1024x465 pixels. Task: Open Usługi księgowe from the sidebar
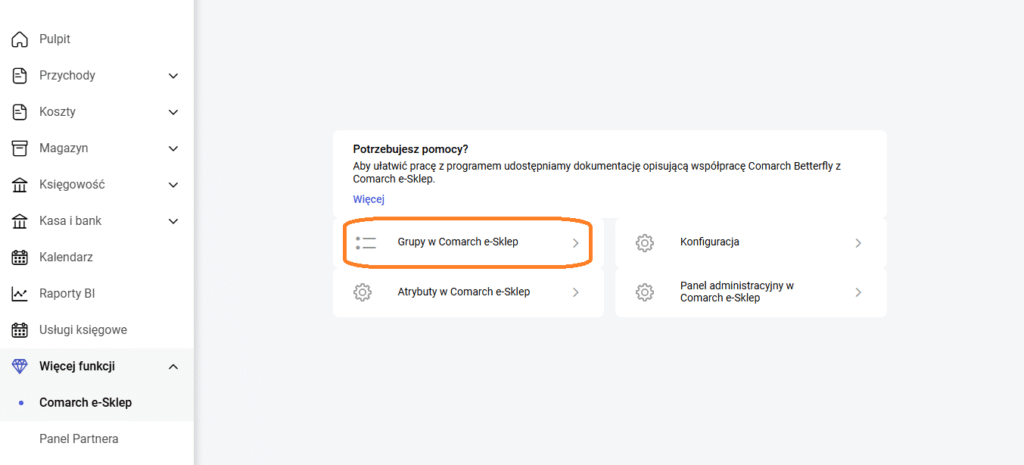pyautogui.click(x=83, y=330)
